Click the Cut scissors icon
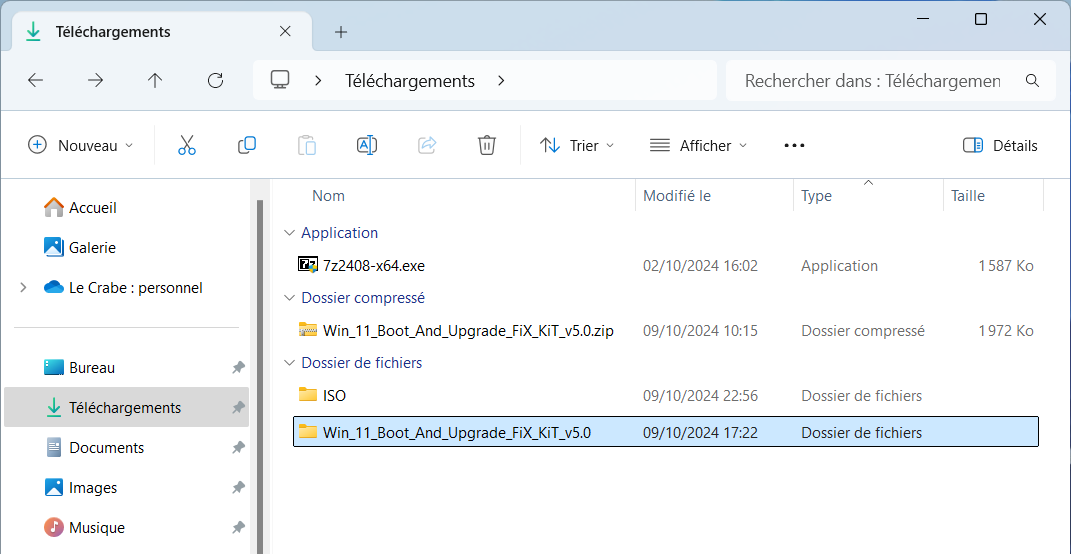Screen dimensions: 1071x554 (x=186, y=146)
